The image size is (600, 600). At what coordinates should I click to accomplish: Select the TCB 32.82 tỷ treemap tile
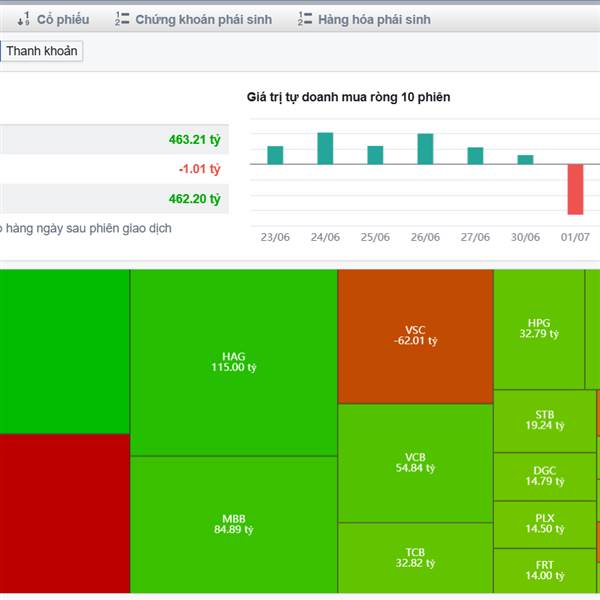pos(416,558)
